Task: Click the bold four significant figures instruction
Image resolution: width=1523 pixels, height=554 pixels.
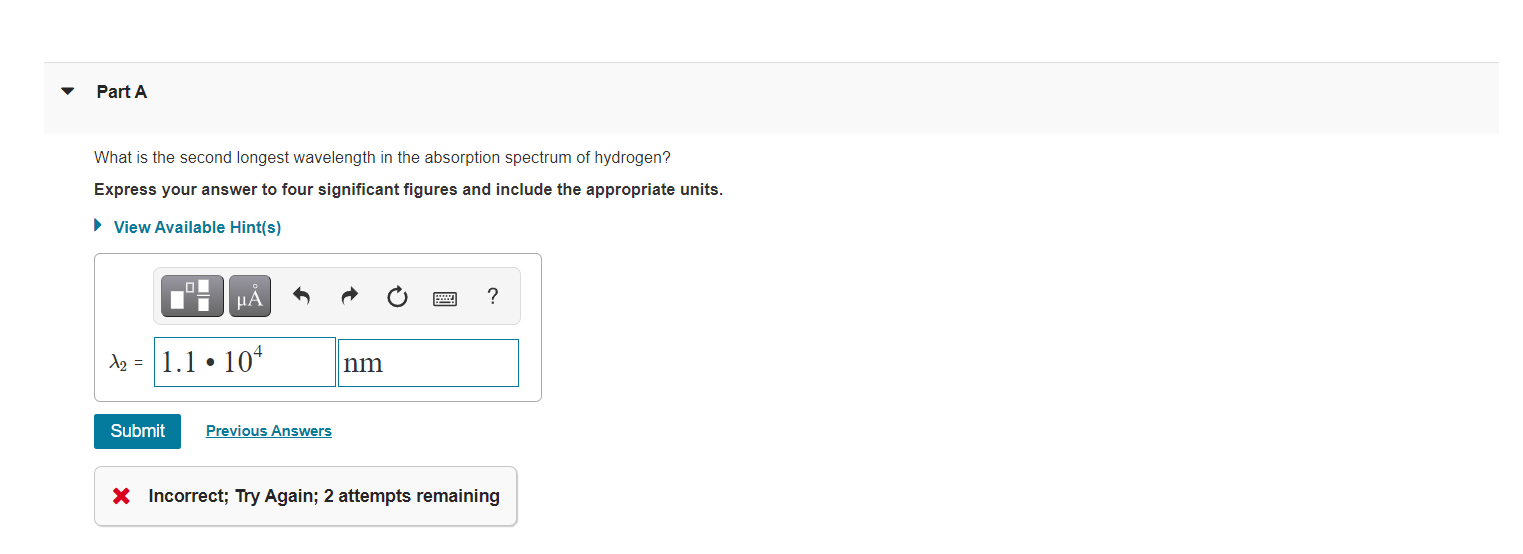Action: [408, 189]
